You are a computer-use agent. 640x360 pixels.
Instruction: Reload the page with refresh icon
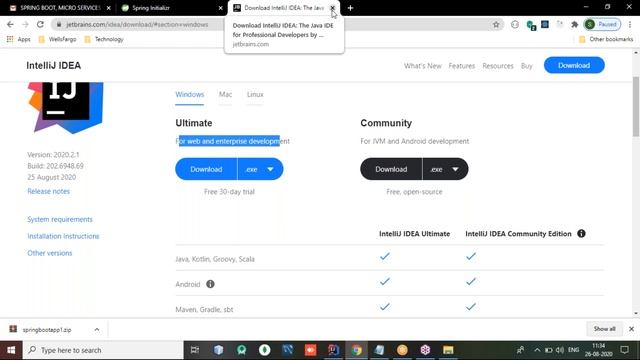40,24
